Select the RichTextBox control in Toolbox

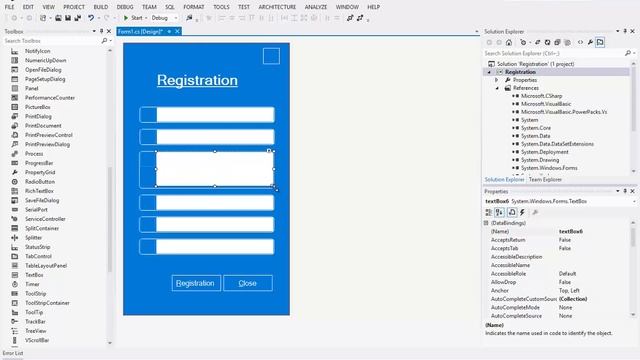click(x=39, y=191)
